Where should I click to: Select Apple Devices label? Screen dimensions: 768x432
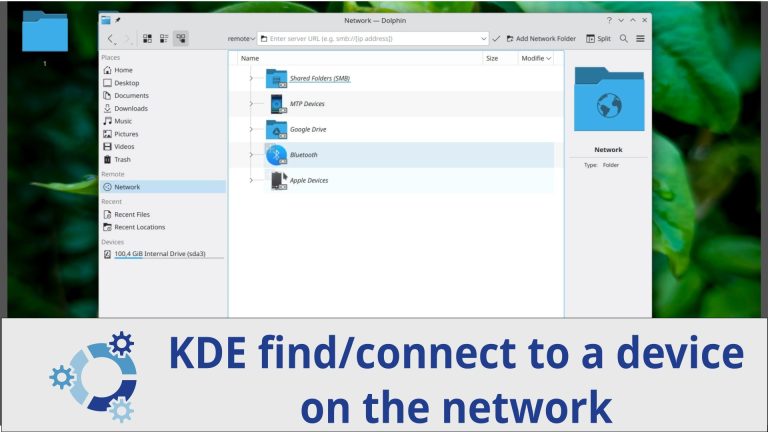[x=309, y=180]
